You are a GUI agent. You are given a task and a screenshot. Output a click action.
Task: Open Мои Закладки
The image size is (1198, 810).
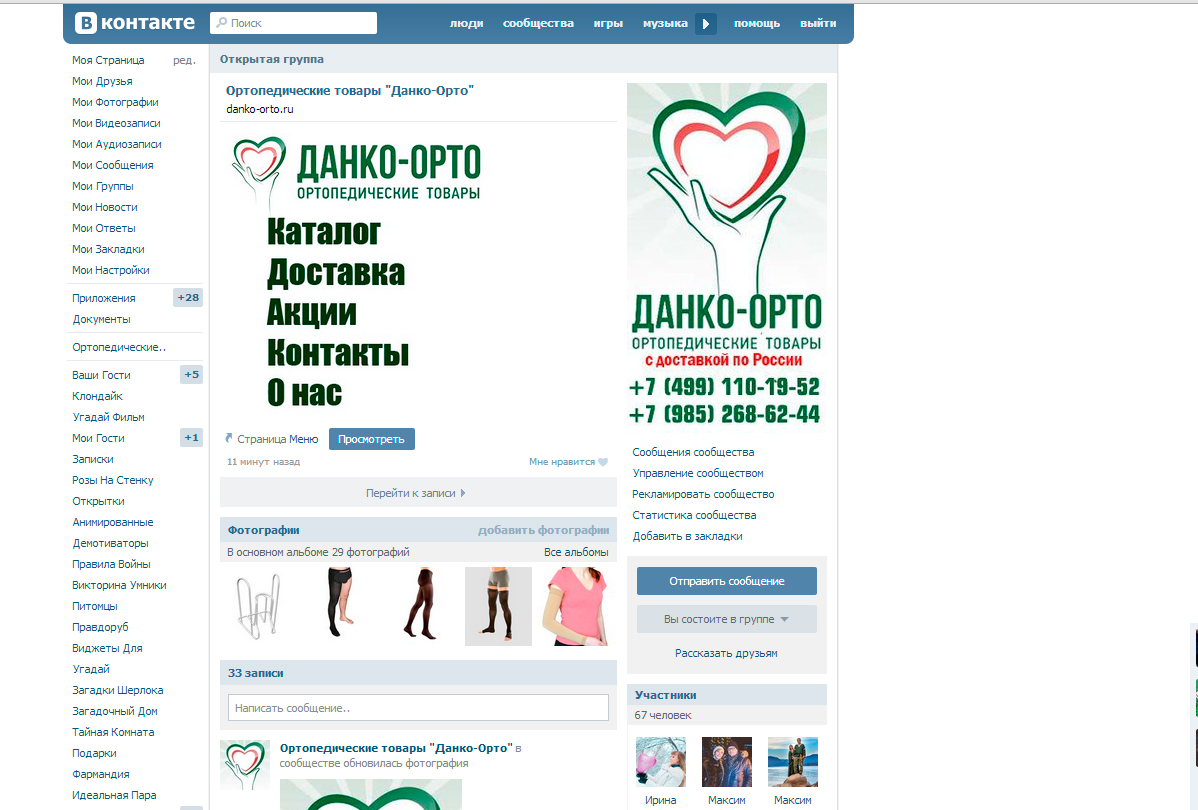(108, 249)
